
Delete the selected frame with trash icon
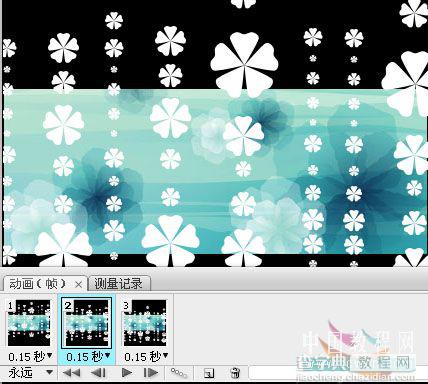[235, 373]
